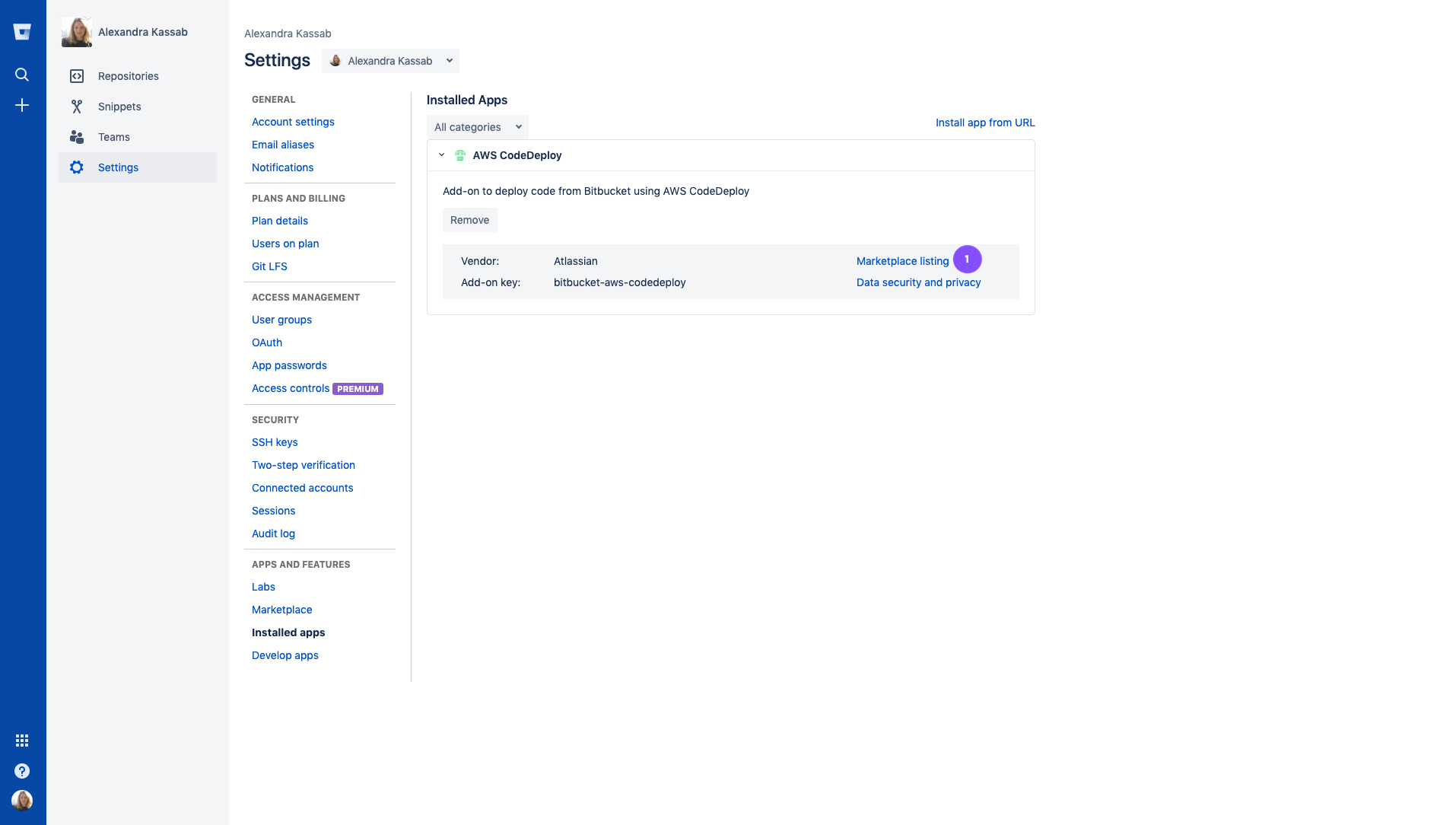
Task: Open Git LFS settings
Action: (269, 266)
